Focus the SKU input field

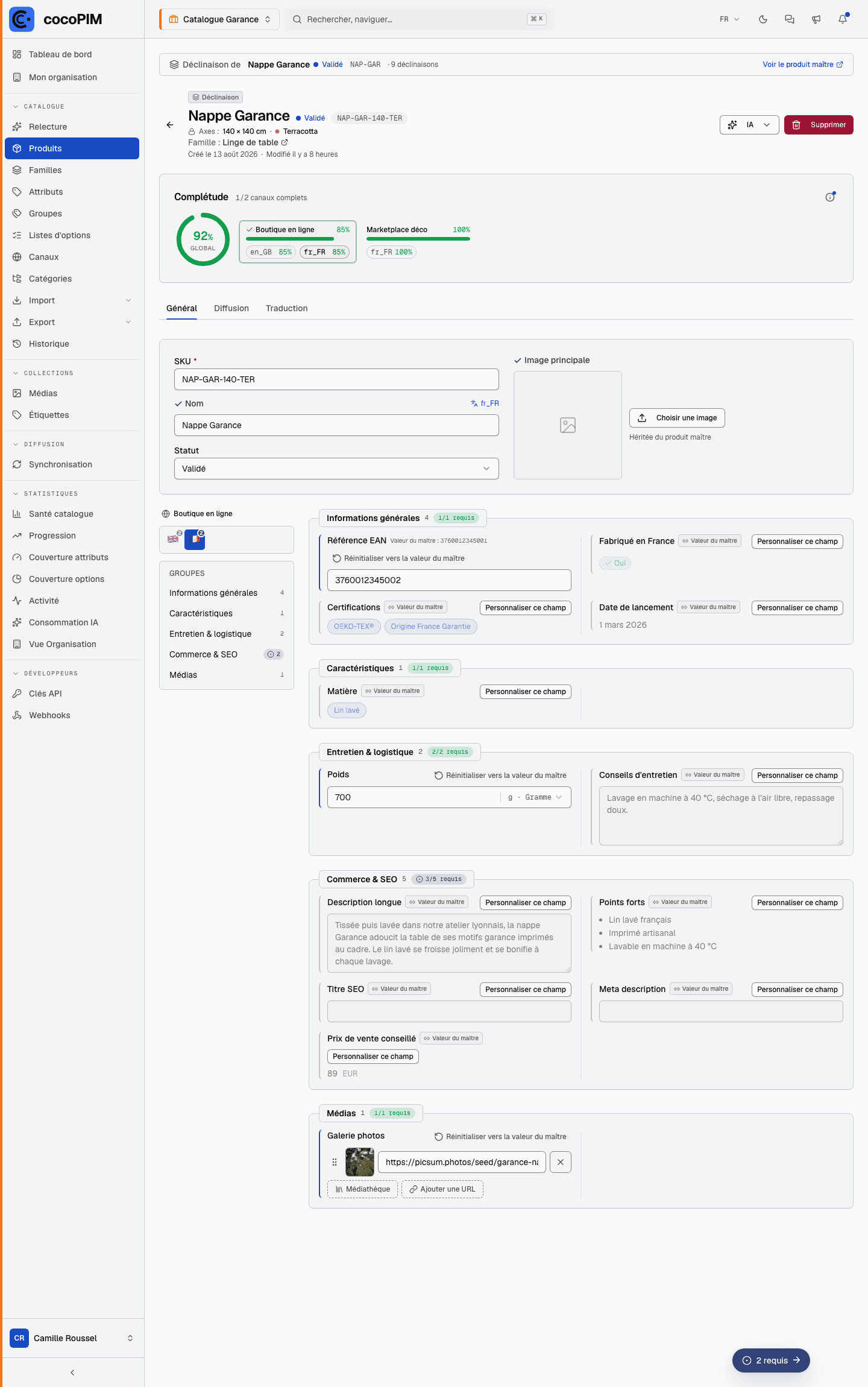point(336,379)
